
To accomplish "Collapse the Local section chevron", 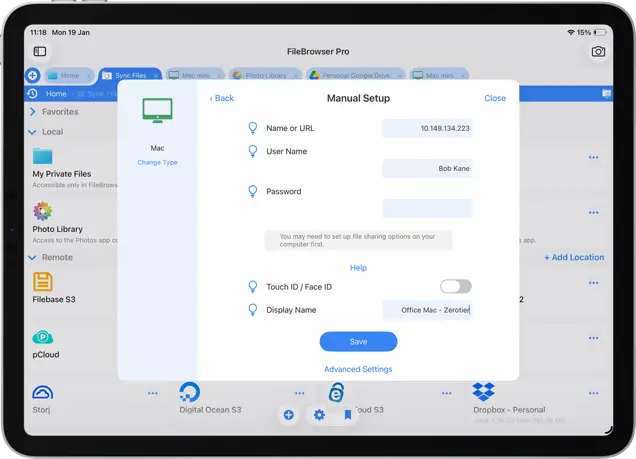I will pyautogui.click(x=32, y=132).
